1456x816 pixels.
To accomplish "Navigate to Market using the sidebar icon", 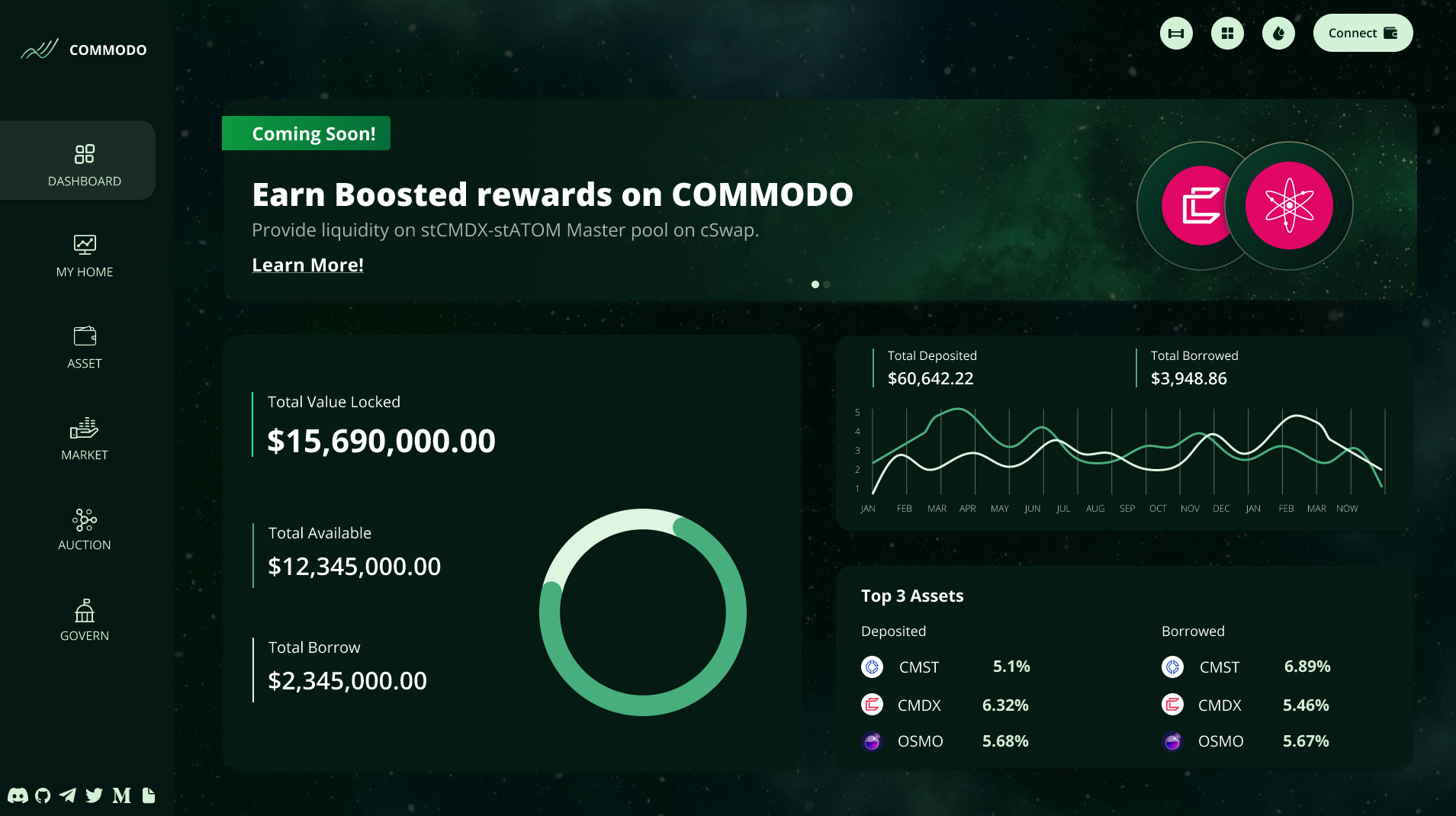I will 84,439.
